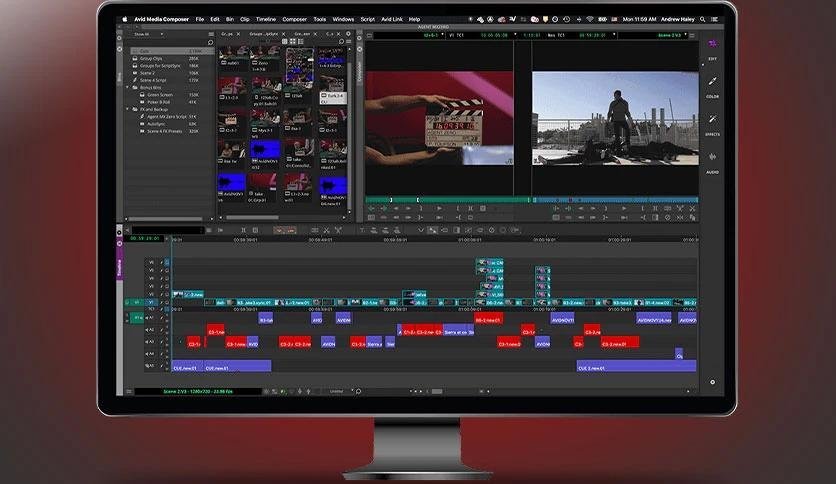The width and height of the screenshot is (836, 484).
Task: Toggle record track A3 selector
Action: click(151, 342)
